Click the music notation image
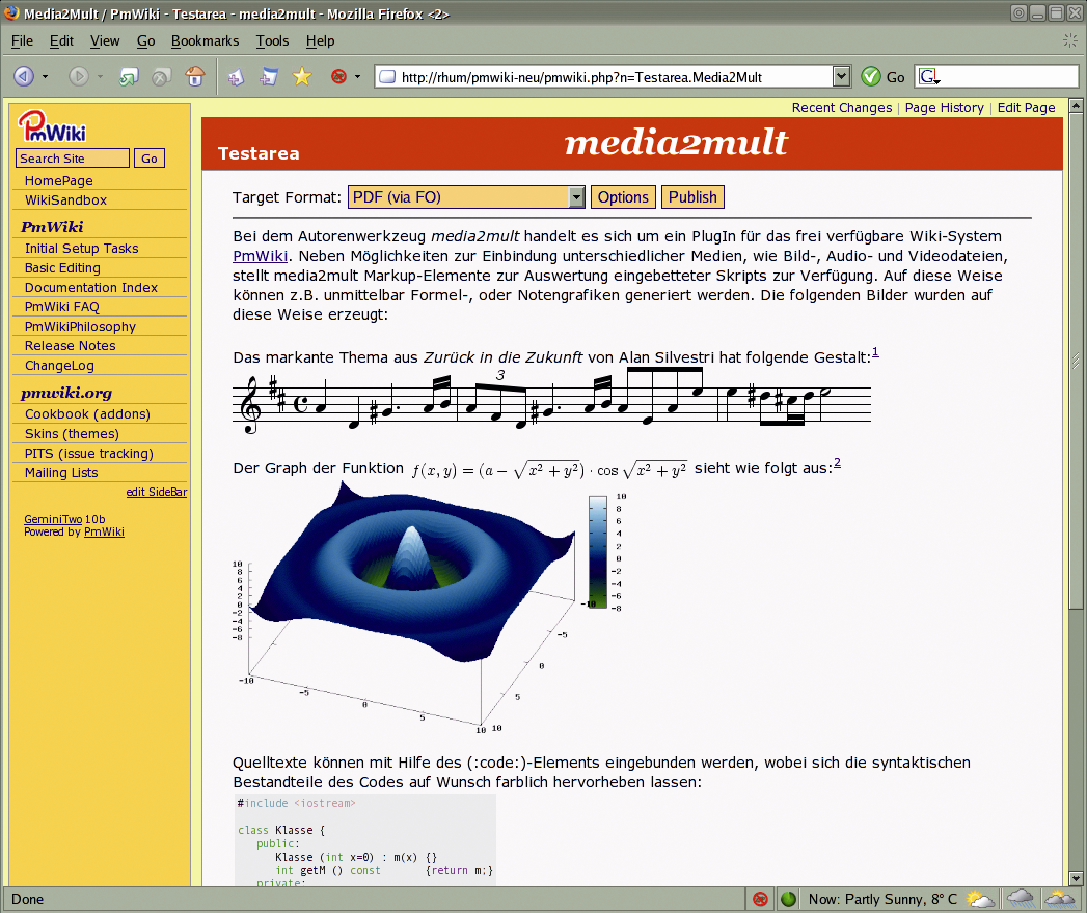 [552, 402]
